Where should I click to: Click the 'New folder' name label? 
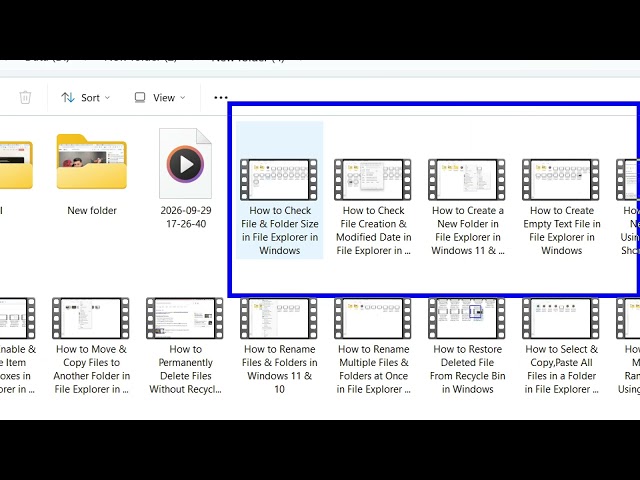point(92,211)
